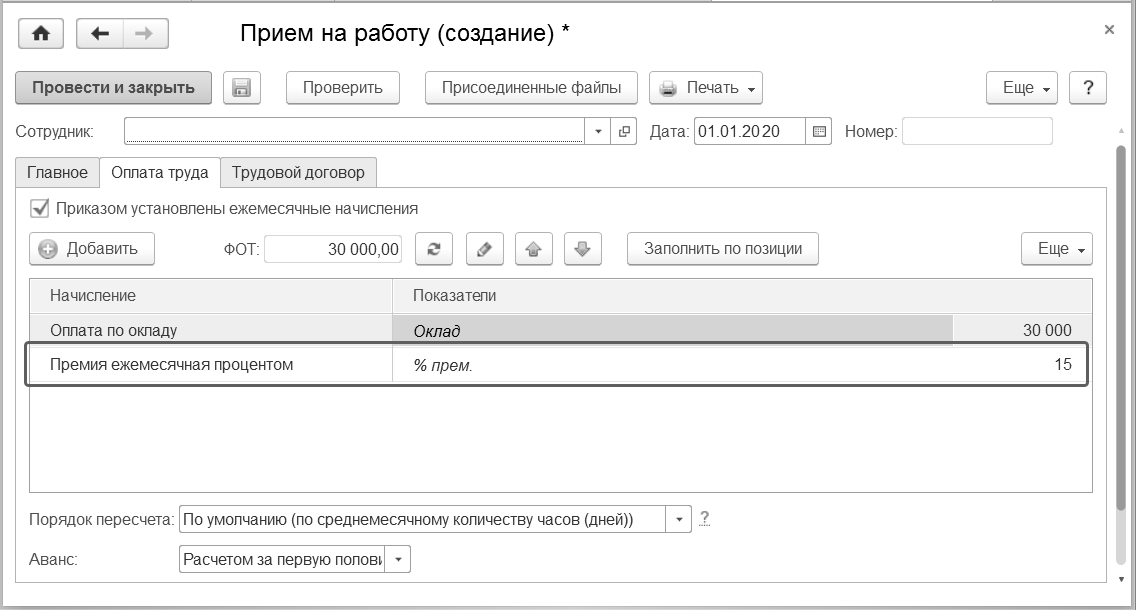
Task: Click vertical scrollbar down arrow
Action: (x=1121, y=579)
